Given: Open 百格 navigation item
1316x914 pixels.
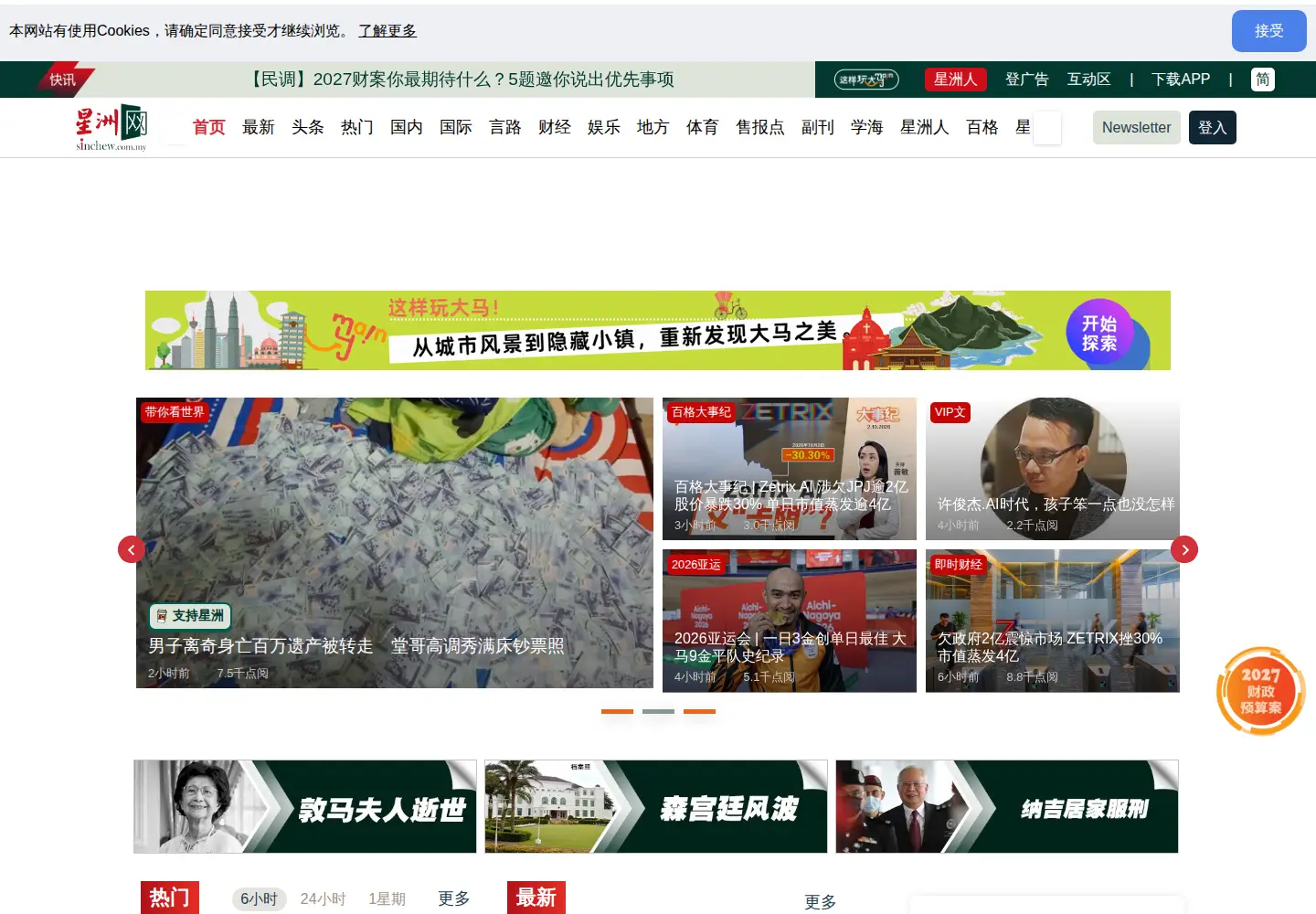Looking at the screenshot, I should [982, 127].
